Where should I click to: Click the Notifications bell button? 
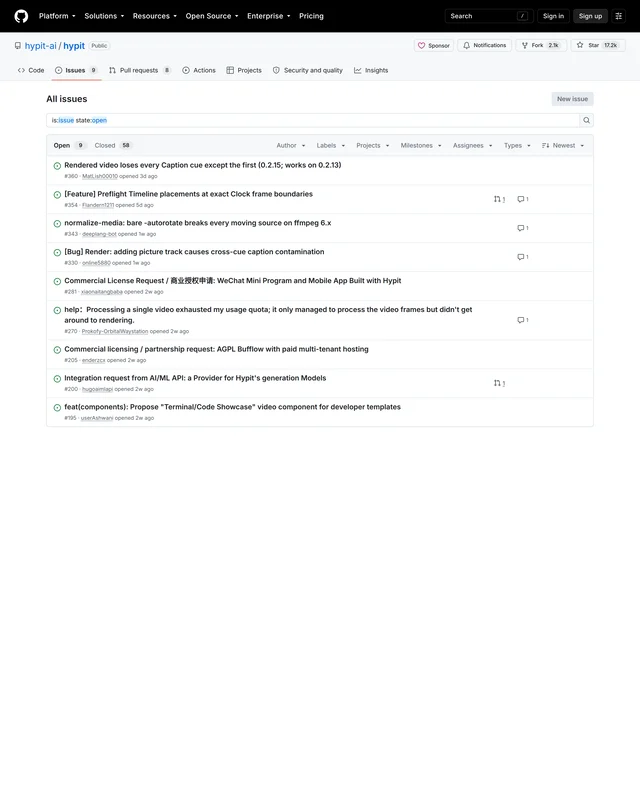click(484, 45)
